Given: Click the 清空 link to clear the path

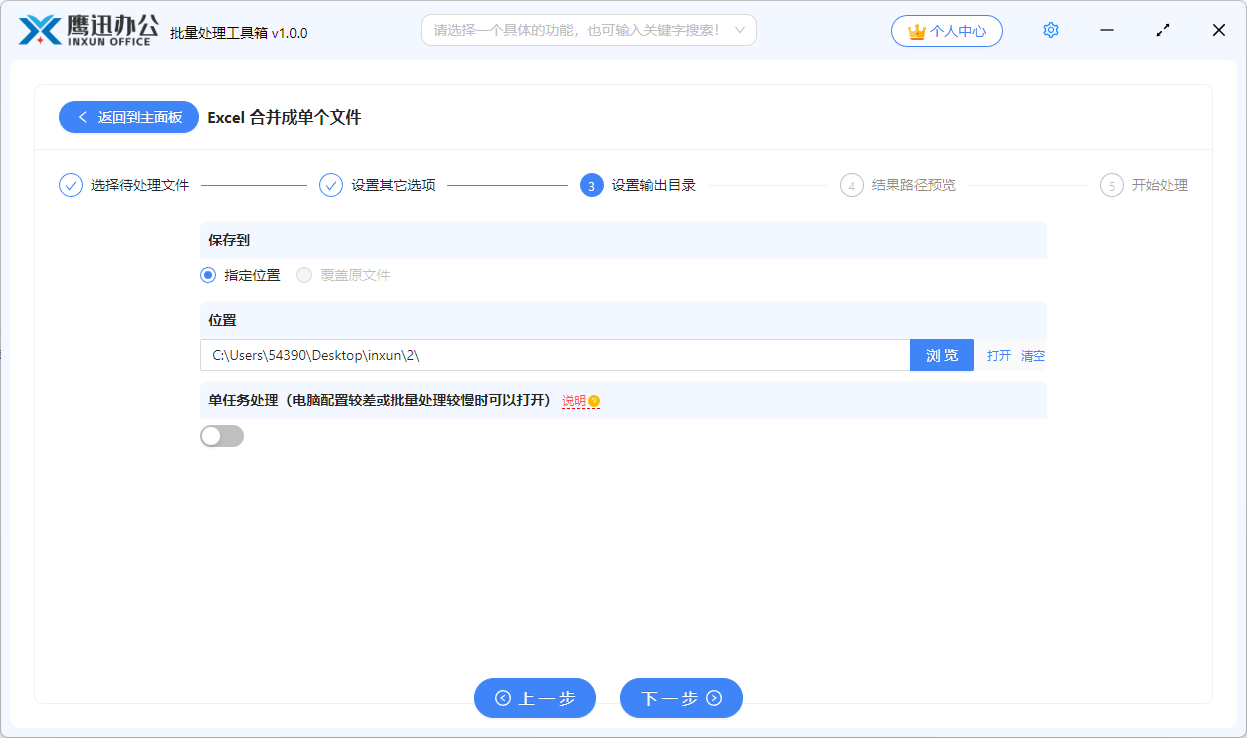Looking at the screenshot, I should pyautogui.click(x=1033, y=355).
